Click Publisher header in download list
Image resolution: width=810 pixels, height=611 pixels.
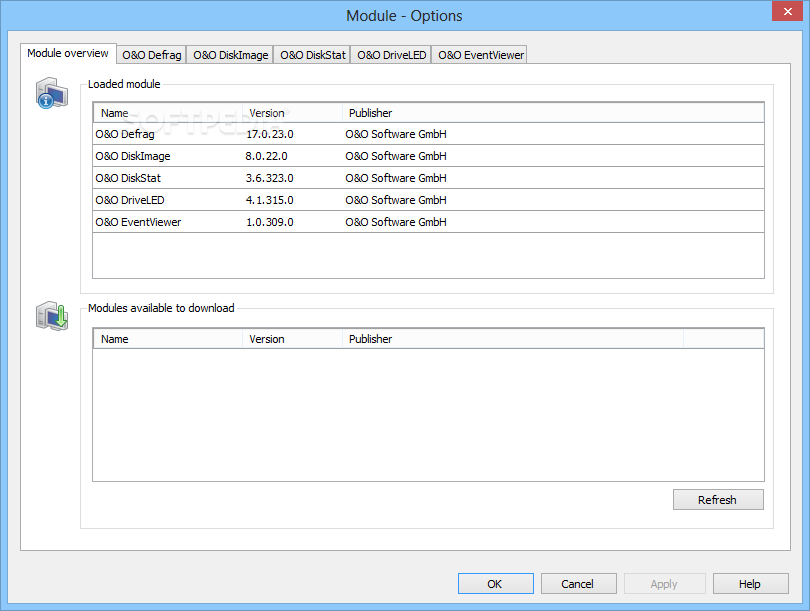[x=512, y=339]
